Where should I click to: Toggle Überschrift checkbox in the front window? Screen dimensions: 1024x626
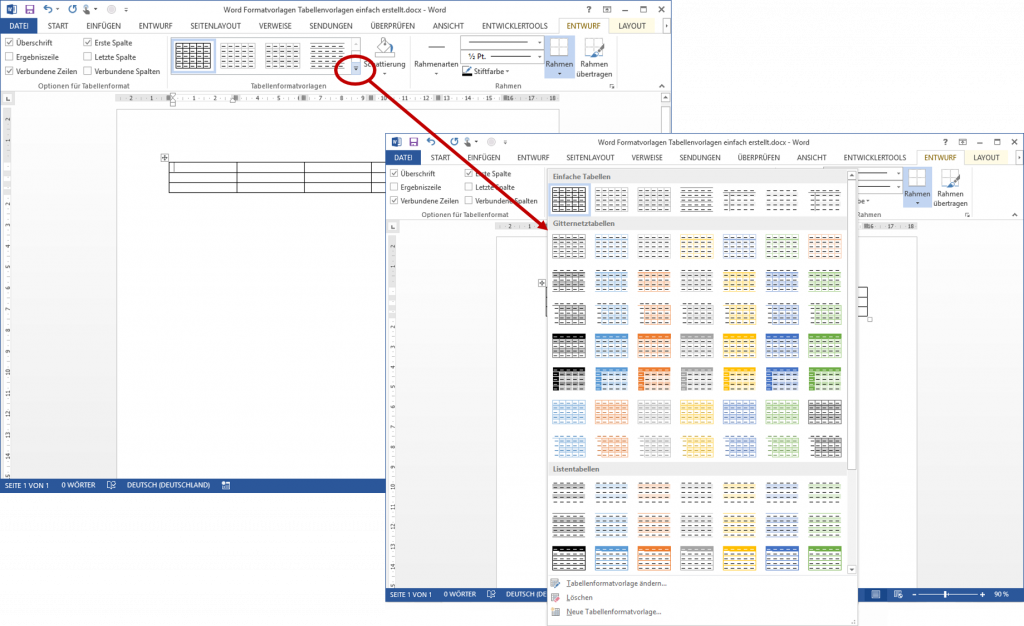pos(394,174)
